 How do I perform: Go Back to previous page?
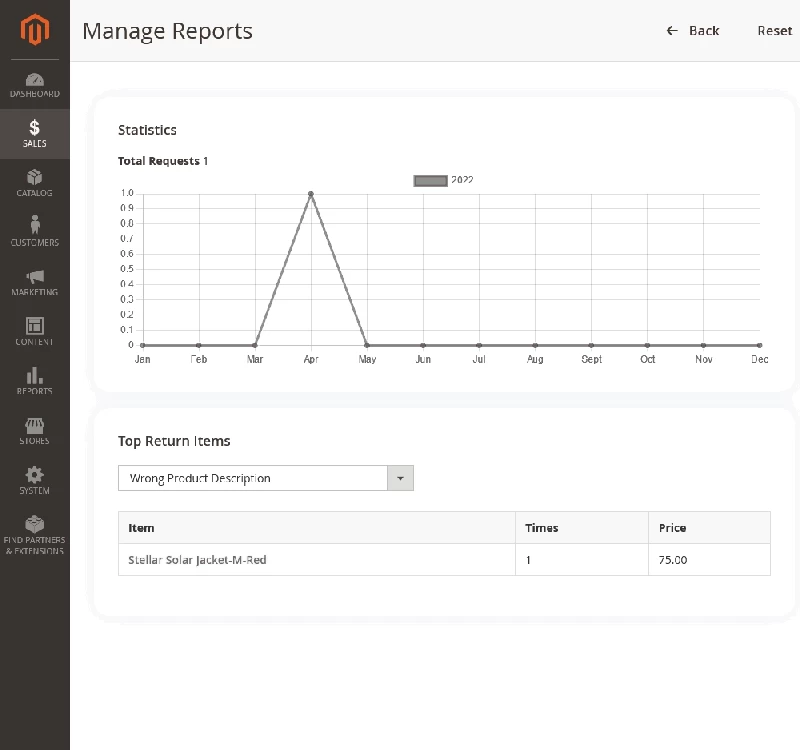coord(693,31)
